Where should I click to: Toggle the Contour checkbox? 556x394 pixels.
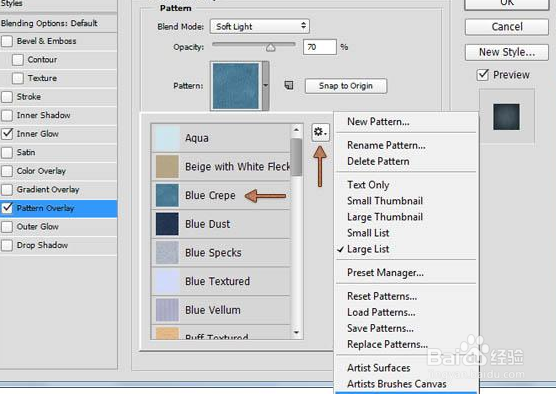pyautogui.click(x=18, y=60)
